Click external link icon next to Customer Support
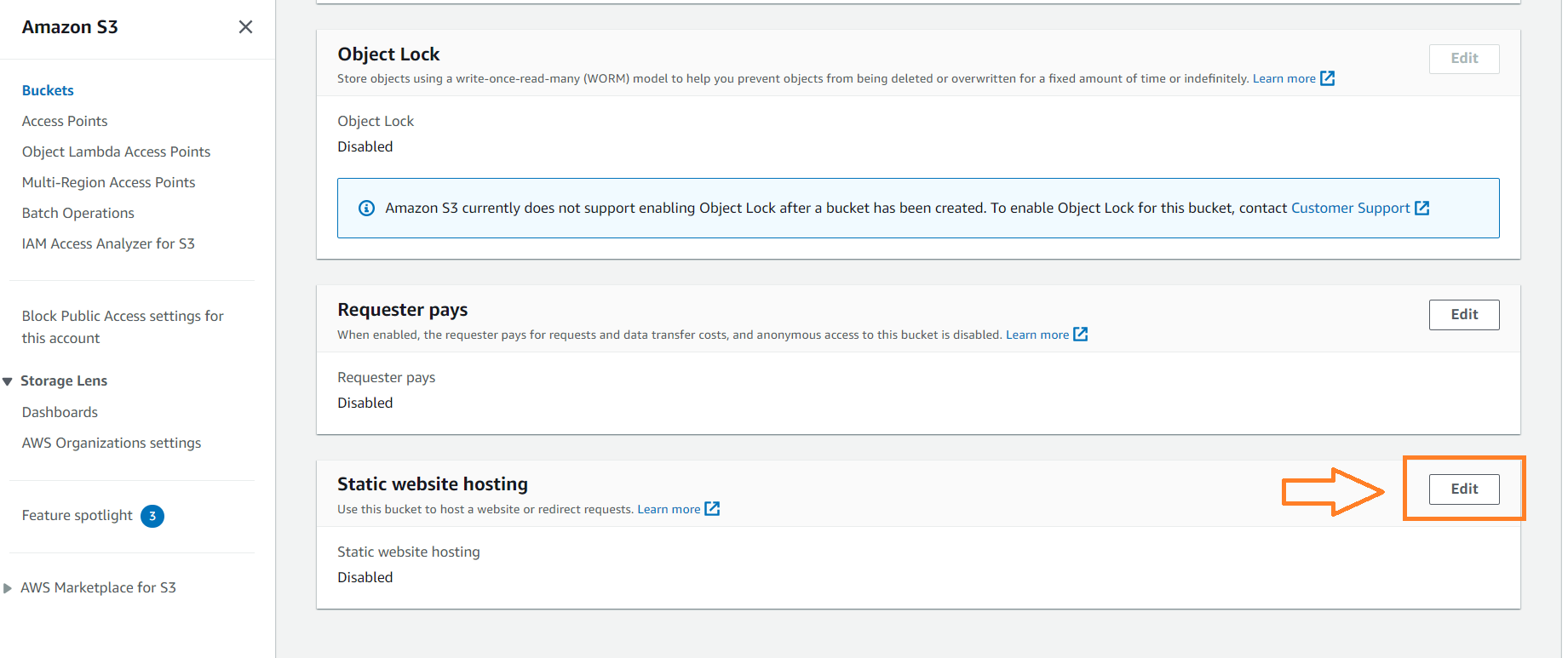 pos(1422,209)
